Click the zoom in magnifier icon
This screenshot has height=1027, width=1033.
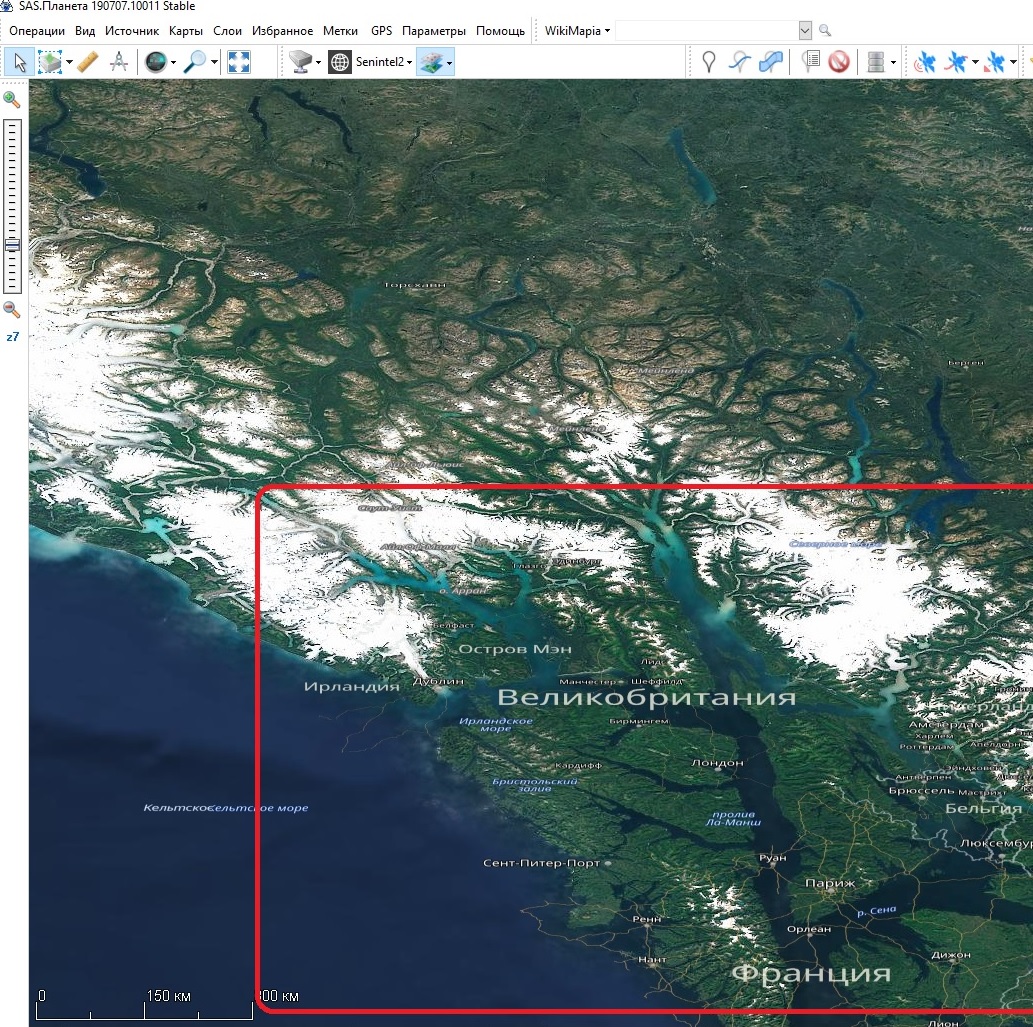click(x=12, y=99)
